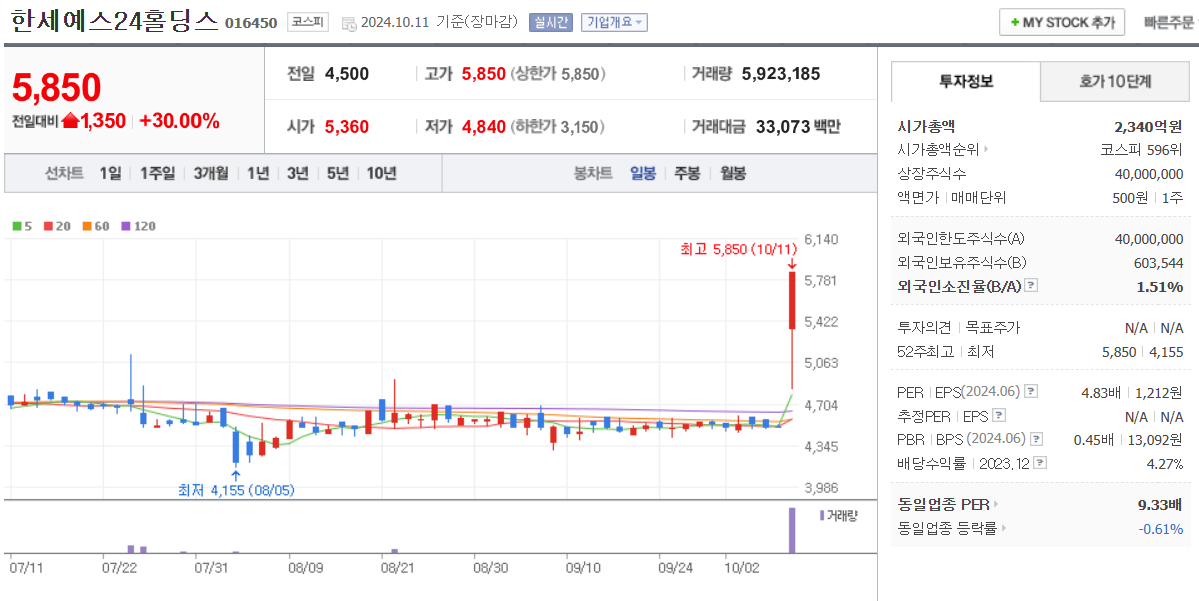Image resolution: width=1199 pixels, height=601 pixels.
Task: Click the 외국인소진율 value 1.51%
Action: click(1162, 287)
